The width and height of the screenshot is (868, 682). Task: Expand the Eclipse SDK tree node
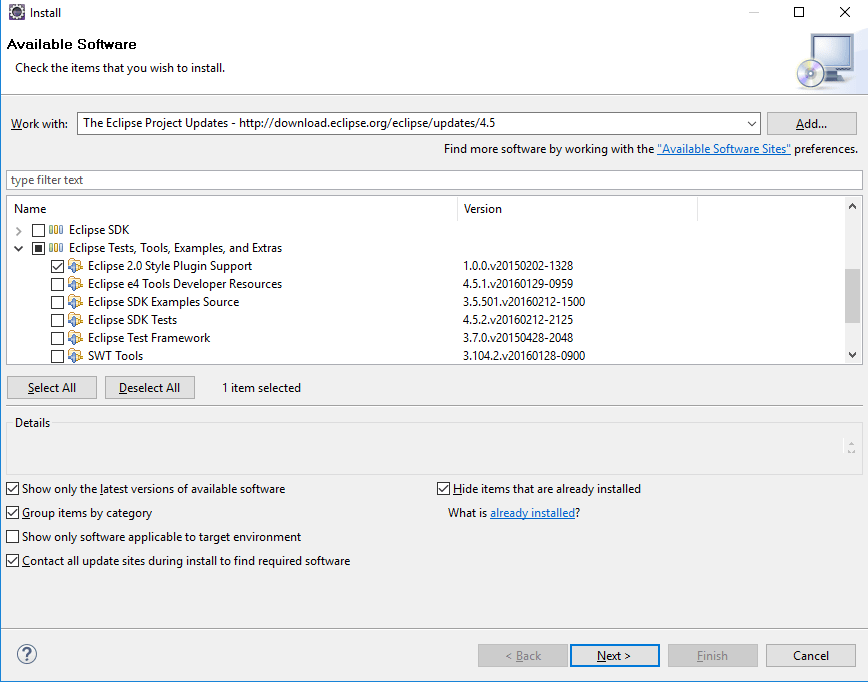point(18,230)
